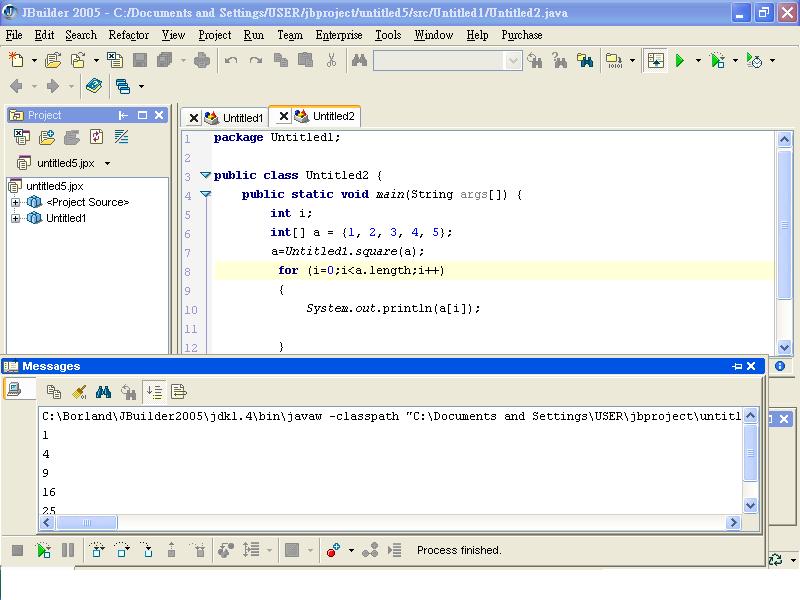Image resolution: width=800 pixels, height=600 pixels.
Task: Click the Print icon in main toolbar
Action: coord(202,60)
